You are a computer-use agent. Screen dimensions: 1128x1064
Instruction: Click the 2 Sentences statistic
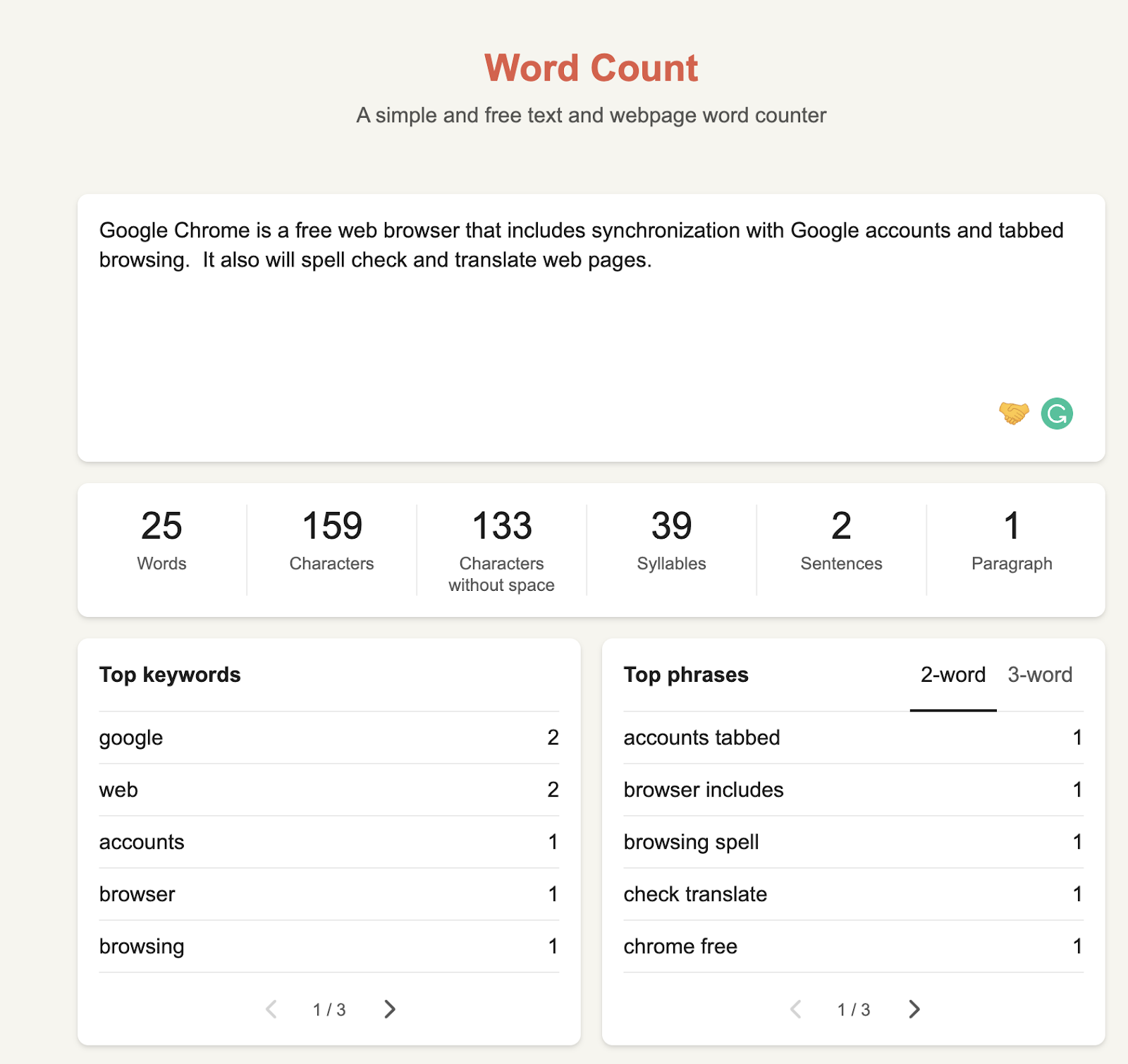842,540
